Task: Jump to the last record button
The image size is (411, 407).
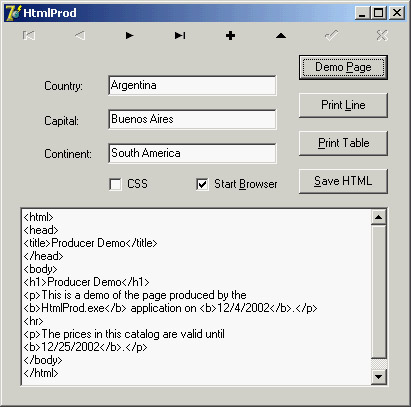Action: tap(180, 35)
